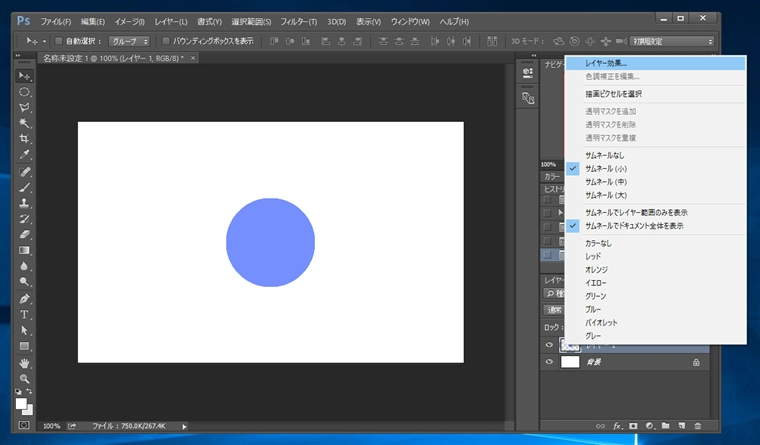The height and width of the screenshot is (445, 760).
Task: Open the イメージ(I) menu
Action: point(129,22)
